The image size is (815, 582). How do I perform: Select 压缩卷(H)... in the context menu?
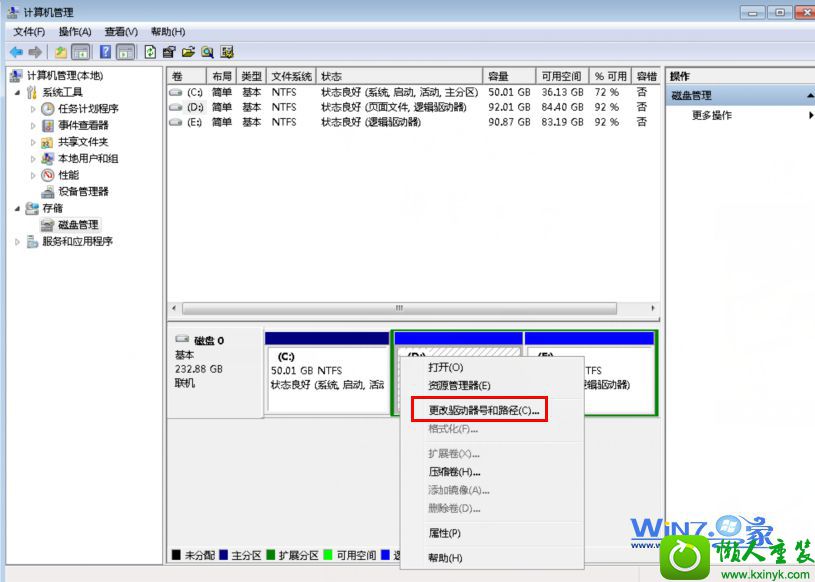click(x=492, y=472)
